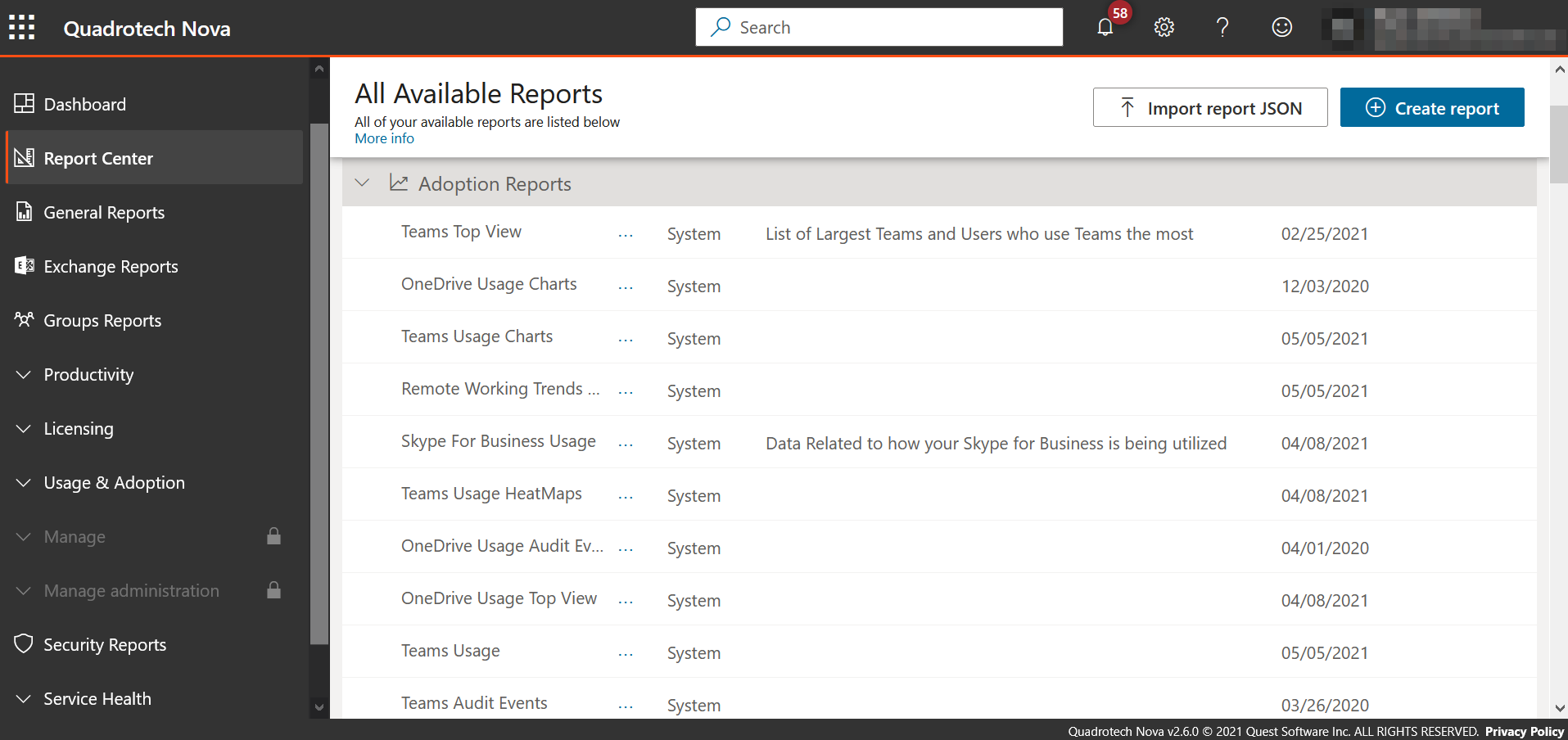
Task: Click description 'List of Largest Teams and Users'
Action: point(979,234)
